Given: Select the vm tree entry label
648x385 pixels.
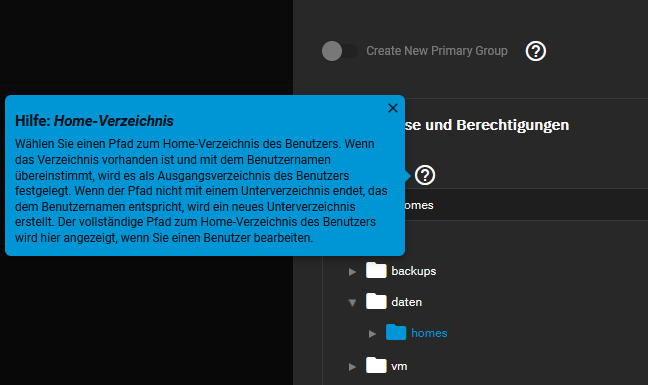Looking at the screenshot, I should point(399,366).
